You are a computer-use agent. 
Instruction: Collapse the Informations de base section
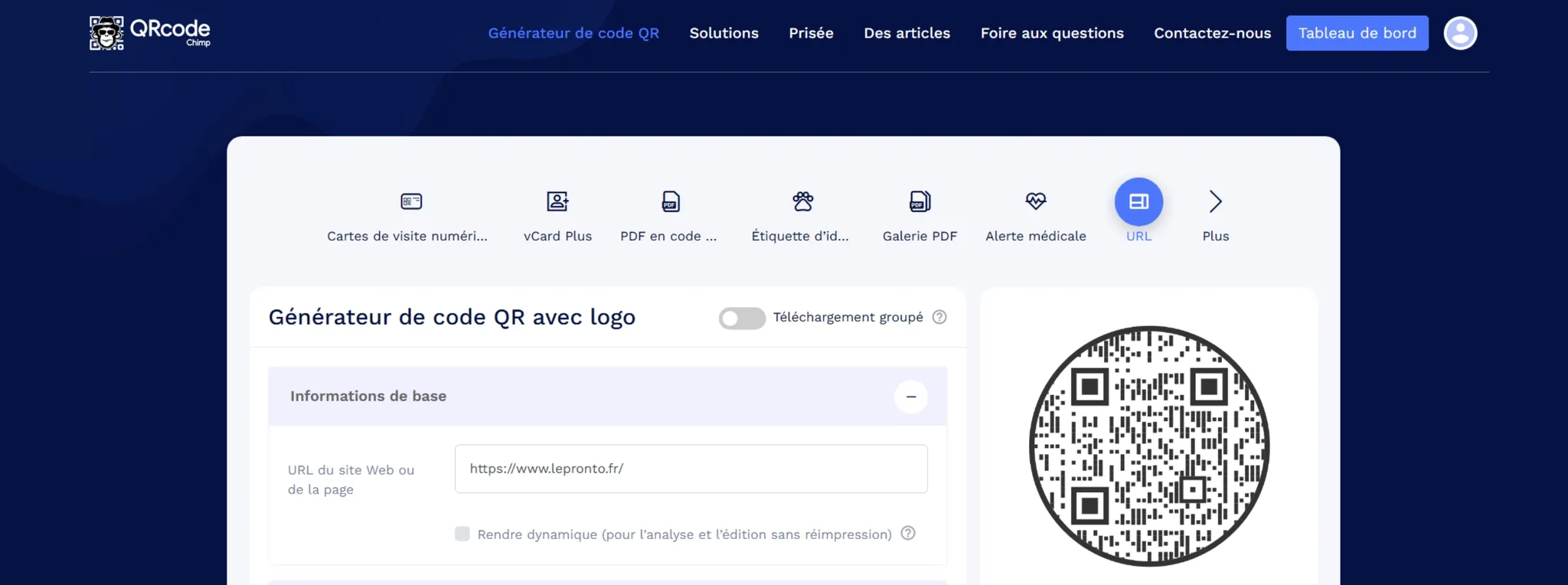(911, 397)
